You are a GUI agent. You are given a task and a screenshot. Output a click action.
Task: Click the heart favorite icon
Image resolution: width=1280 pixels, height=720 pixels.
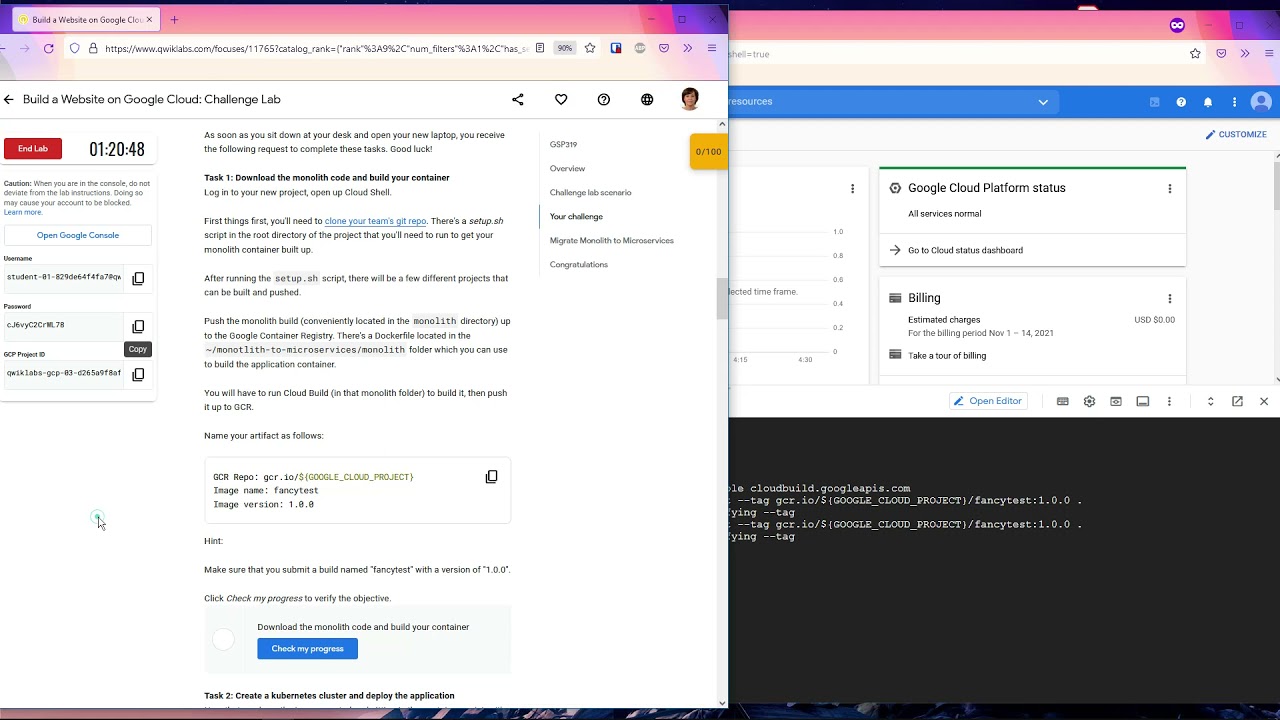point(561,99)
